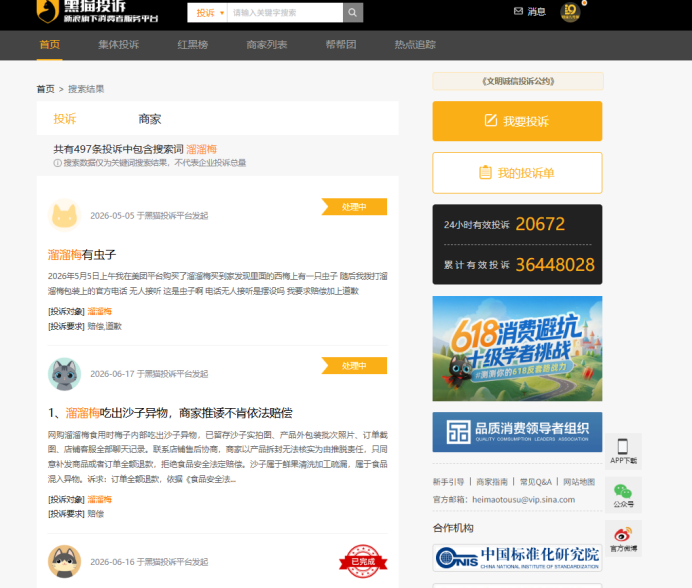Click 处理中 tag on 2026-05-05 complaint

tap(354, 207)
